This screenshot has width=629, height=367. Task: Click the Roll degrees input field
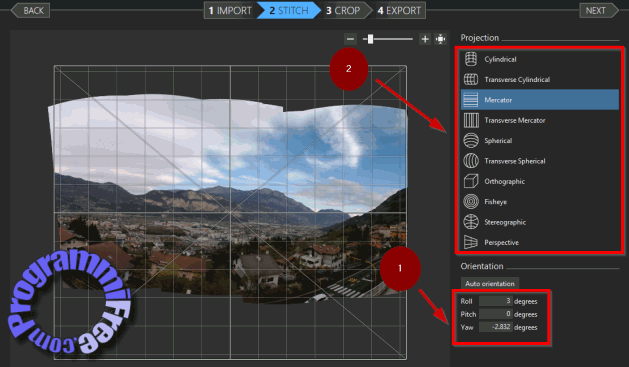[x=495, y=301]
